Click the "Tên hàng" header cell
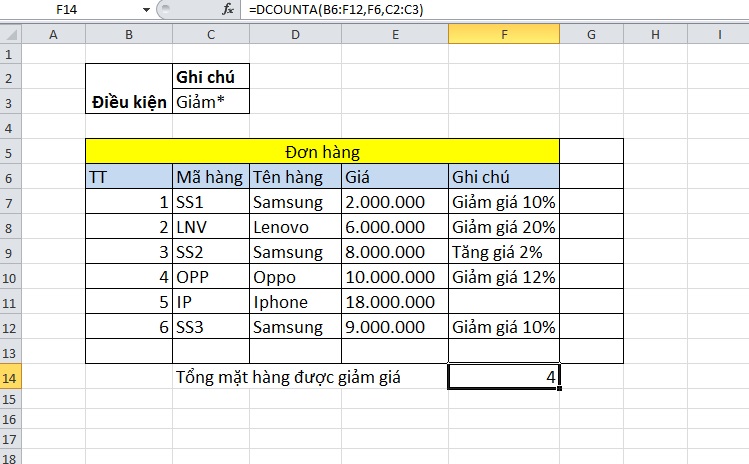 coord(294,177)
